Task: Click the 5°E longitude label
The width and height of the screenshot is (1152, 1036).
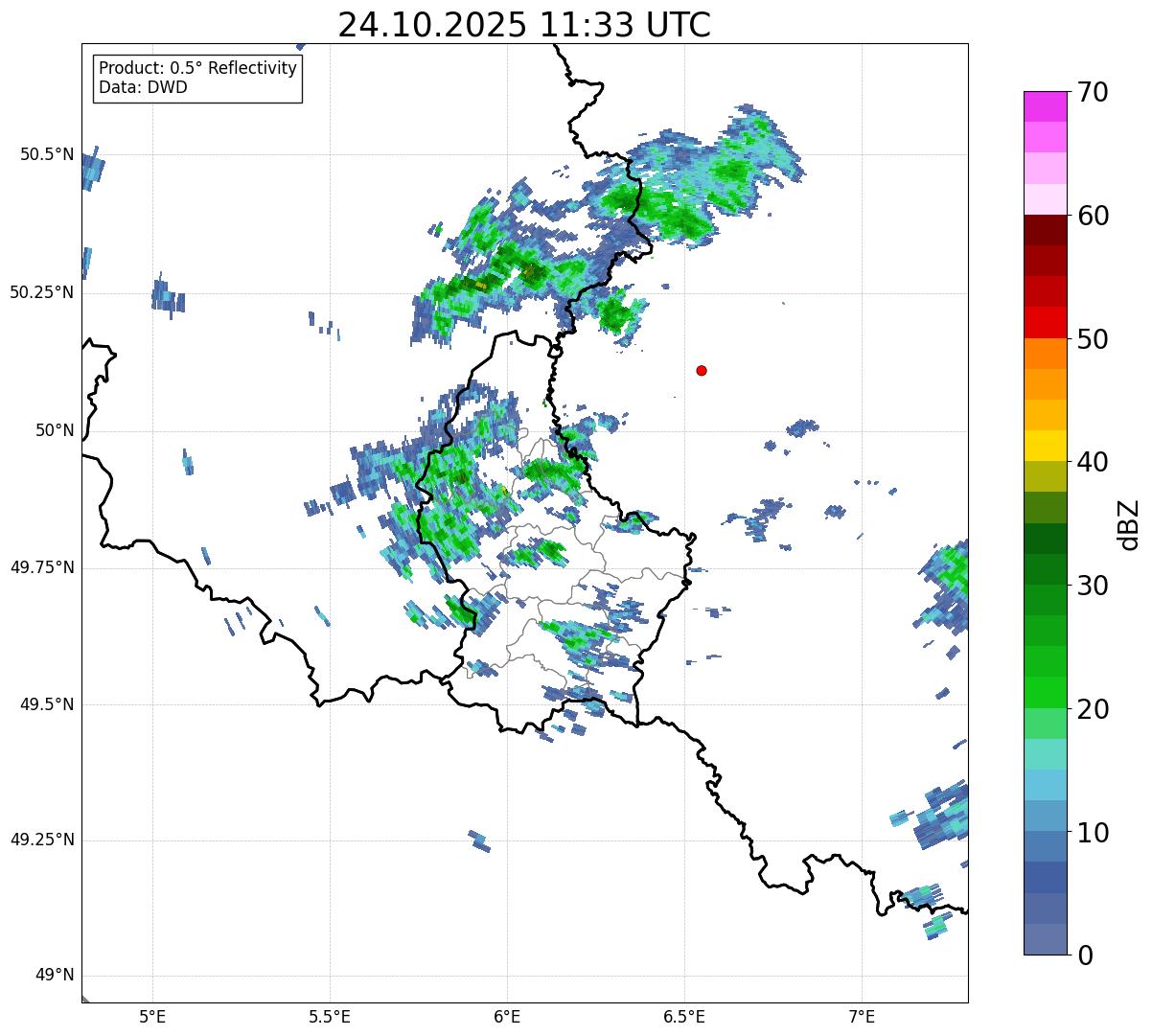Action: [152, 1016]
